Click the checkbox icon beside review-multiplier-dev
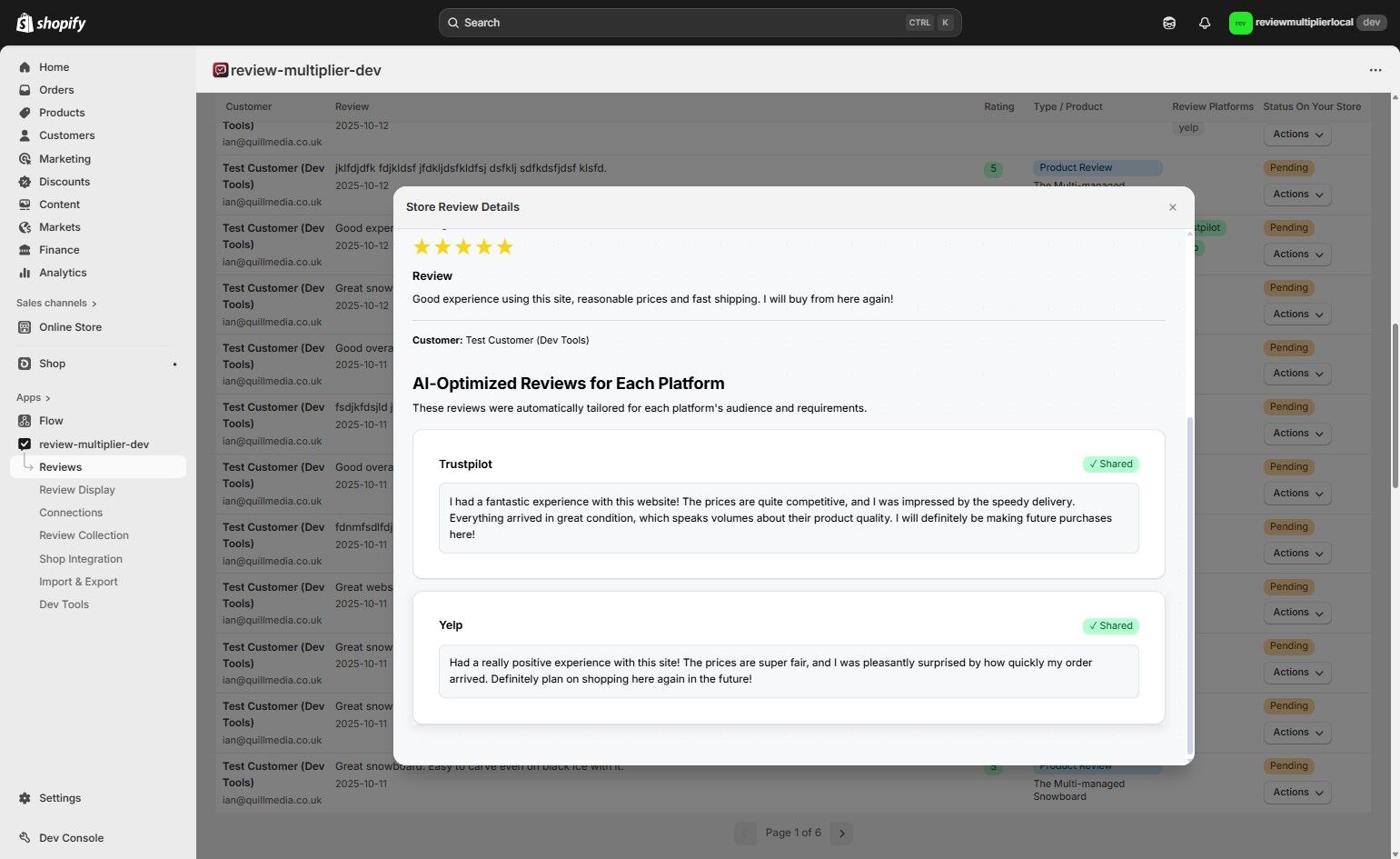Image resolution: width=1400 pixels, height=859 pixels. pos(24,444)
